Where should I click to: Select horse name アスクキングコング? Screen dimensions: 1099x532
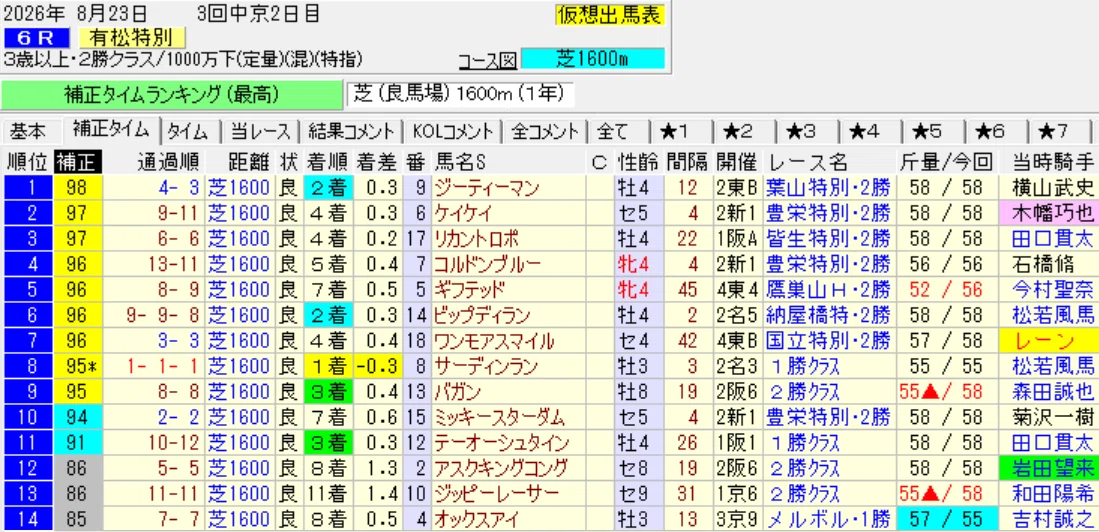(x=502, y=468)
